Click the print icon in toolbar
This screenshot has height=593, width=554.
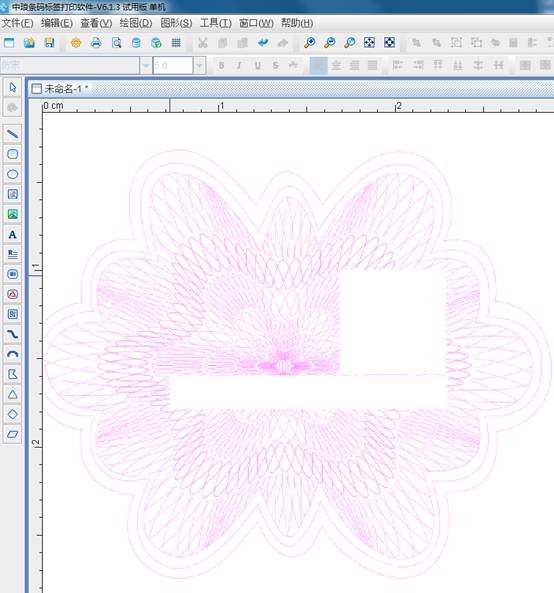(96, 43)
